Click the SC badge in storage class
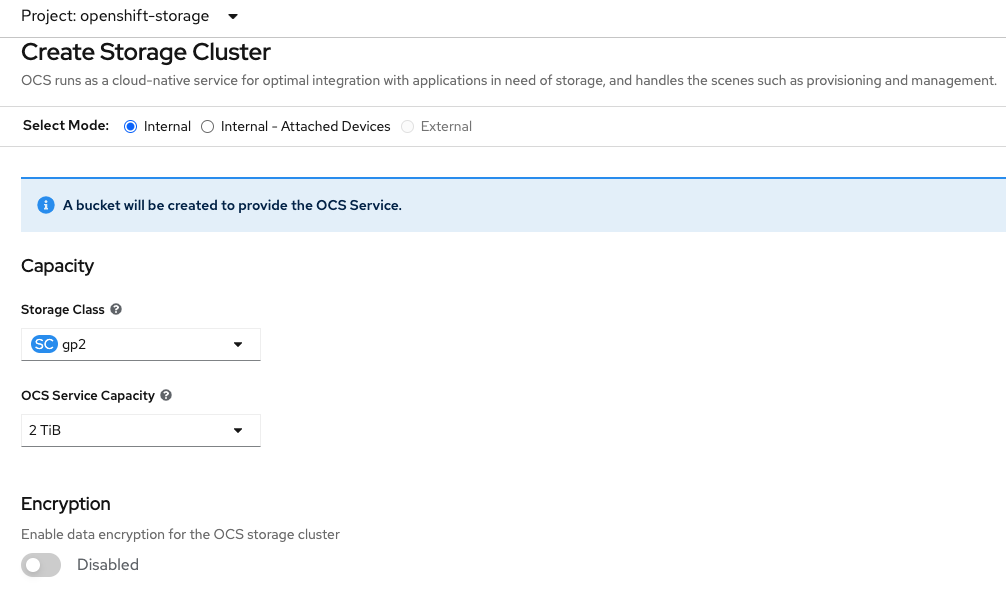 [x=44, y=345]
